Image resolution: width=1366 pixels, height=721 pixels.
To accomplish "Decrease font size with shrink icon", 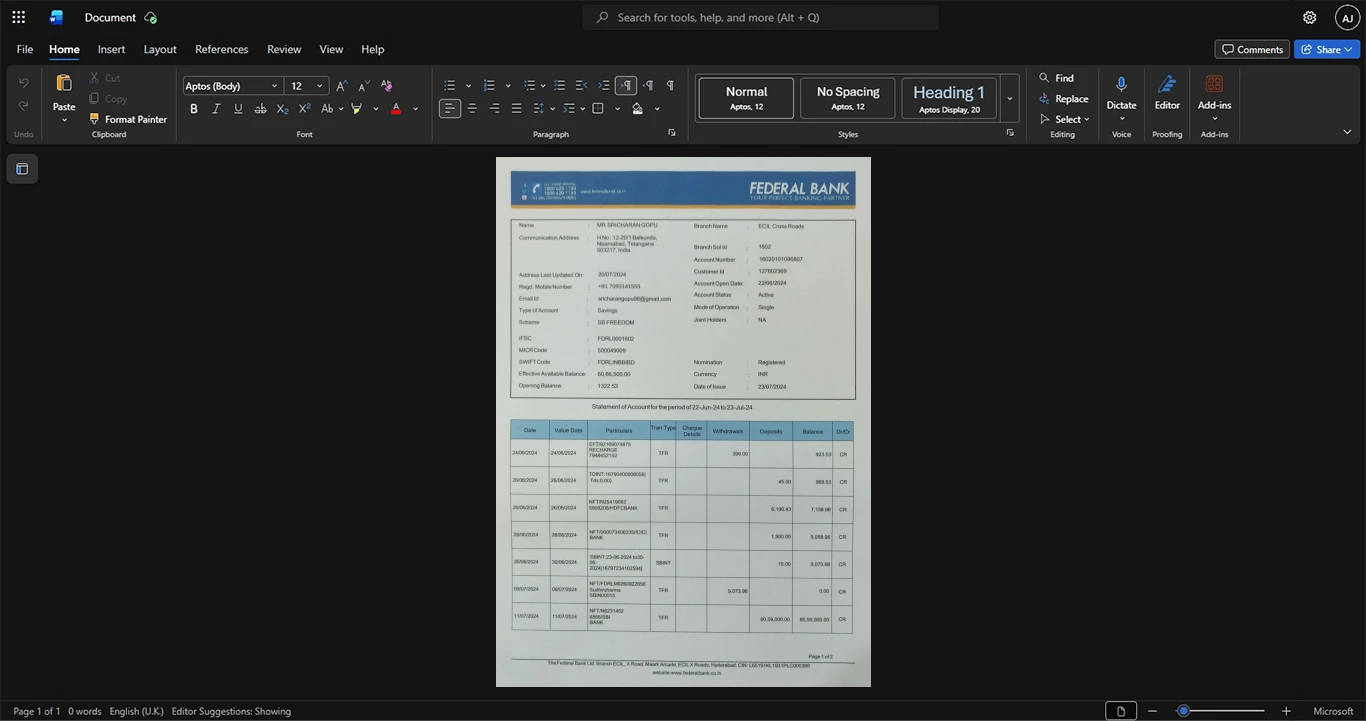I will [364, 86].
